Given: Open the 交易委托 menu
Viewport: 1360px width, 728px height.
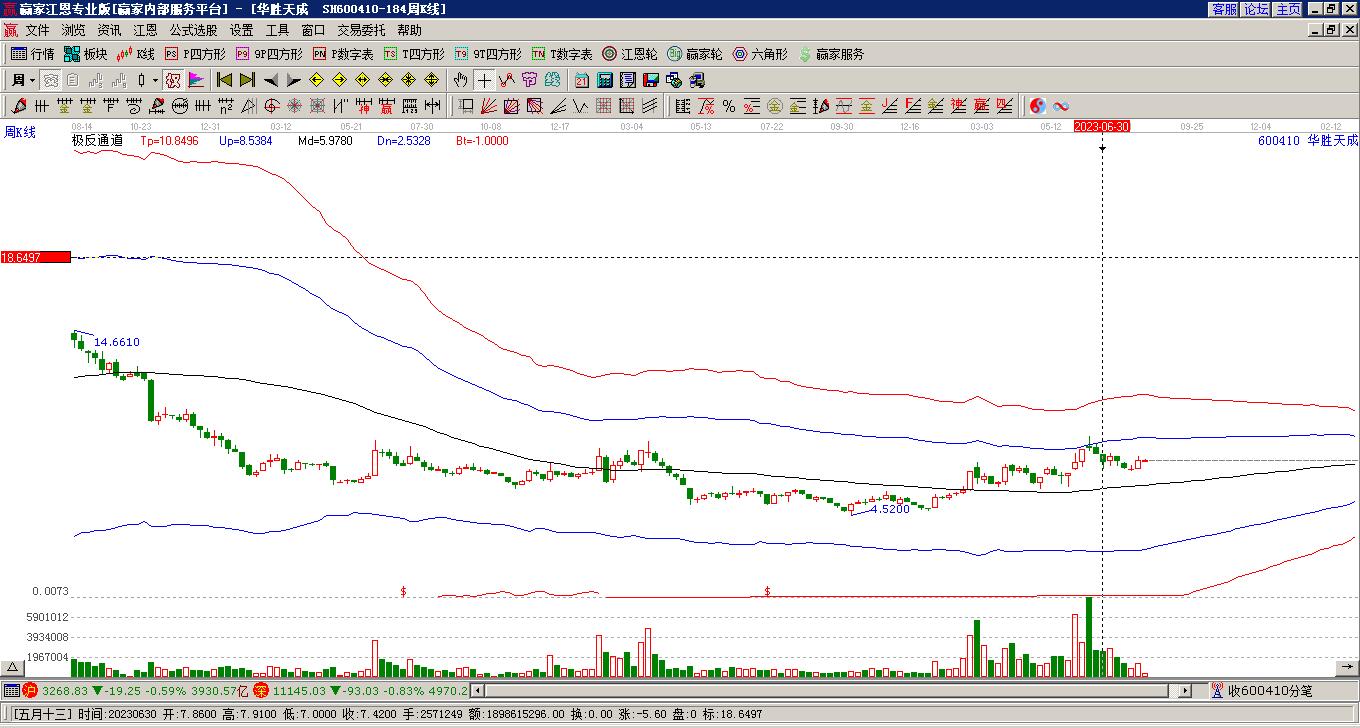Looking at the screenshot, I should (x=361, y=31).
